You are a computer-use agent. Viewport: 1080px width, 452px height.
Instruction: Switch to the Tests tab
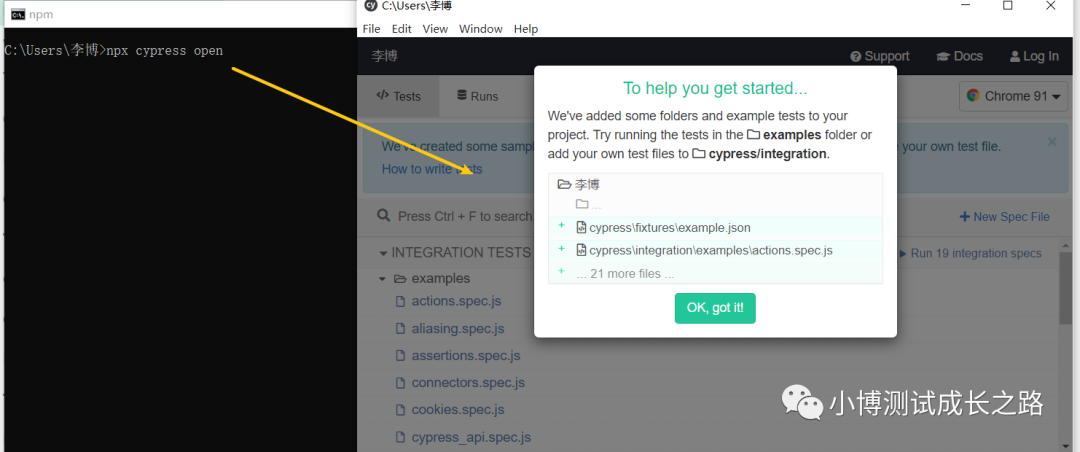[398, 96]
